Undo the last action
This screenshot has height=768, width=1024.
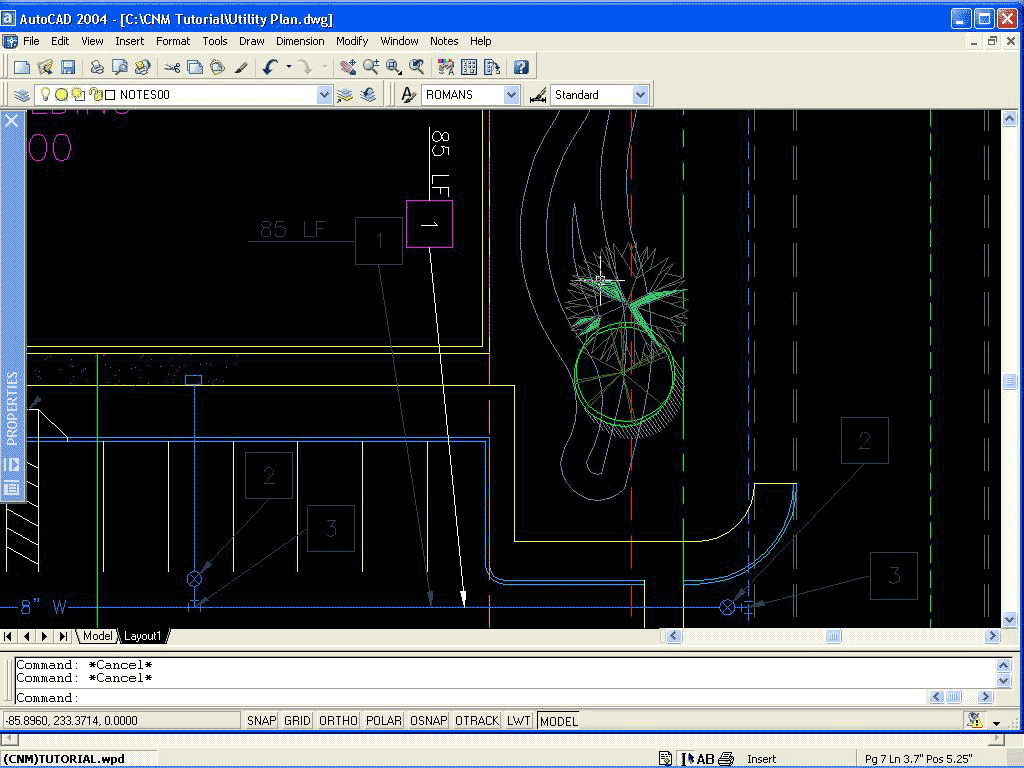270,67
